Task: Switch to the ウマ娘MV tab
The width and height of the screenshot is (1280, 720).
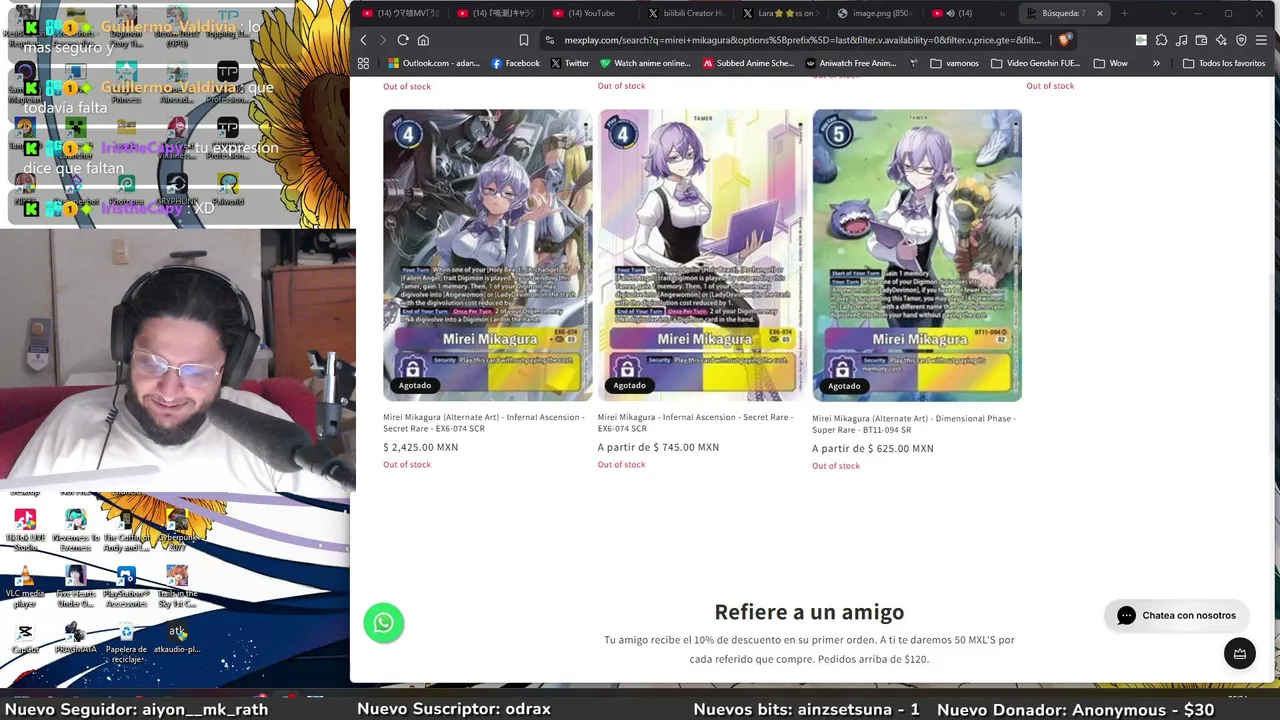Action: [400, 13]
